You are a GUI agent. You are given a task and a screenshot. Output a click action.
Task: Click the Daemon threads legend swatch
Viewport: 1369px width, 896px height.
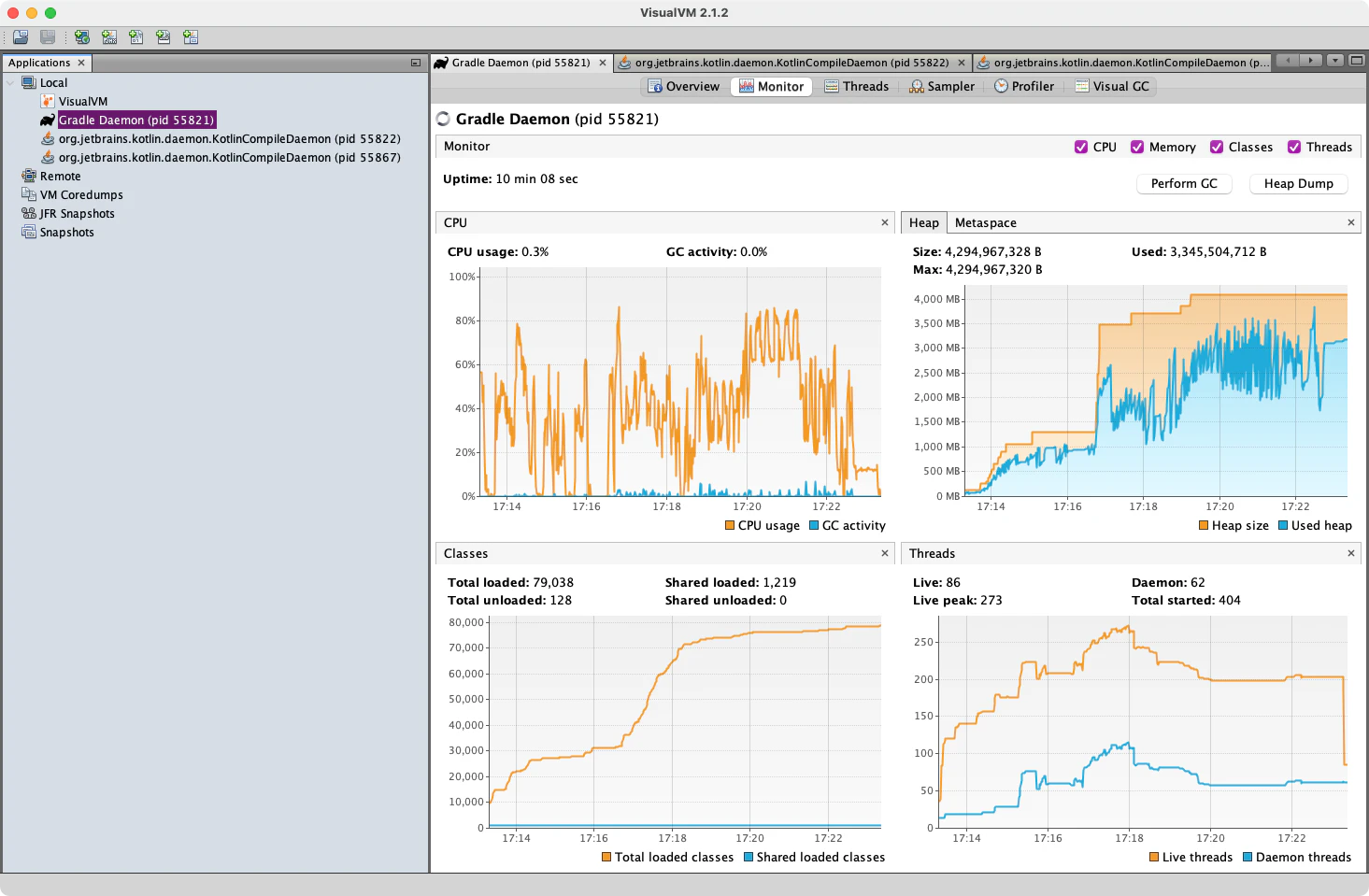[1248, 857]
